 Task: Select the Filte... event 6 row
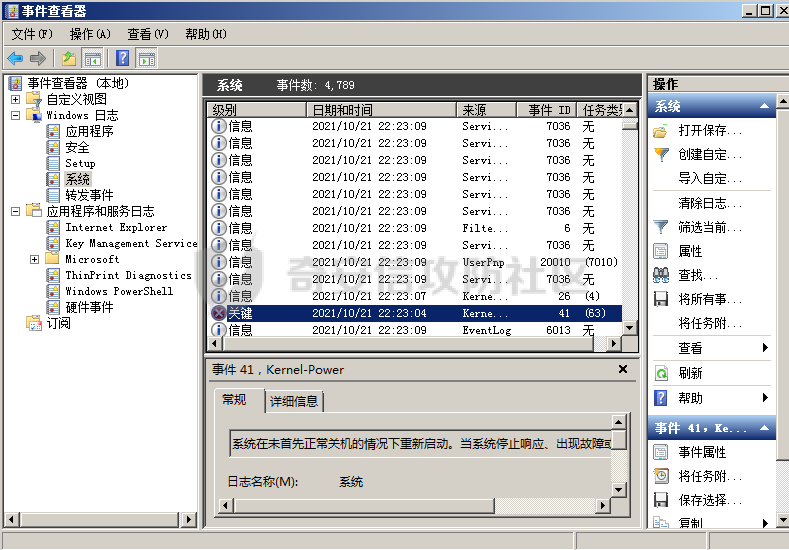(415, 228)
